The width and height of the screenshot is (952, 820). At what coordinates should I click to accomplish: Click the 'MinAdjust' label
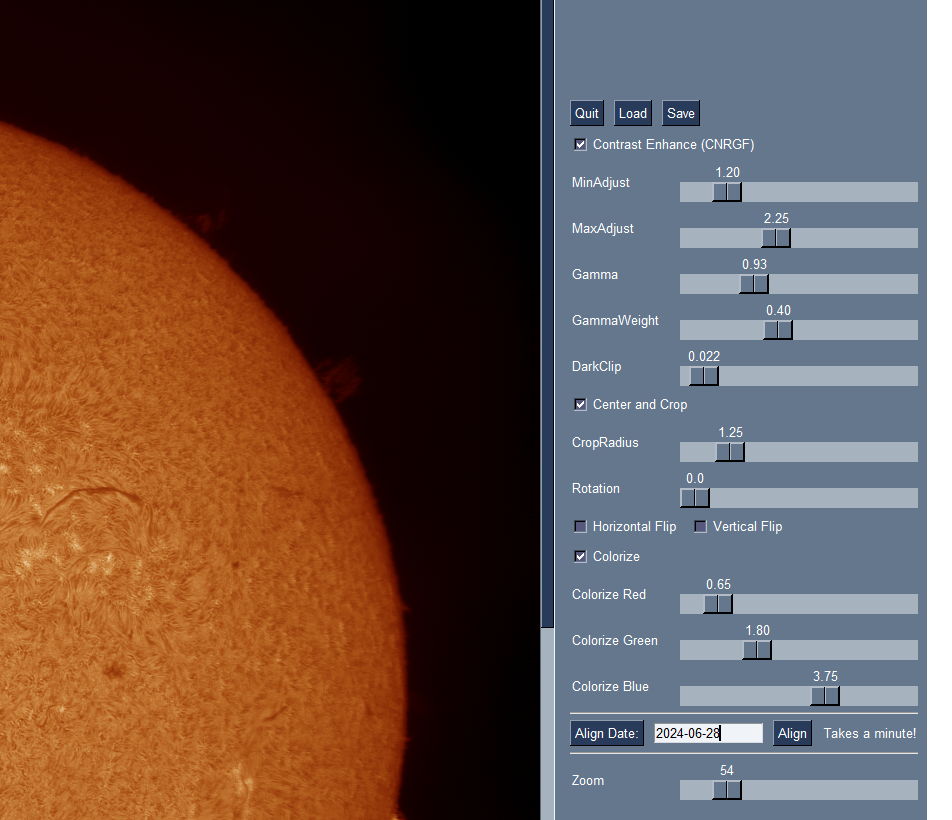click(600, 183)
